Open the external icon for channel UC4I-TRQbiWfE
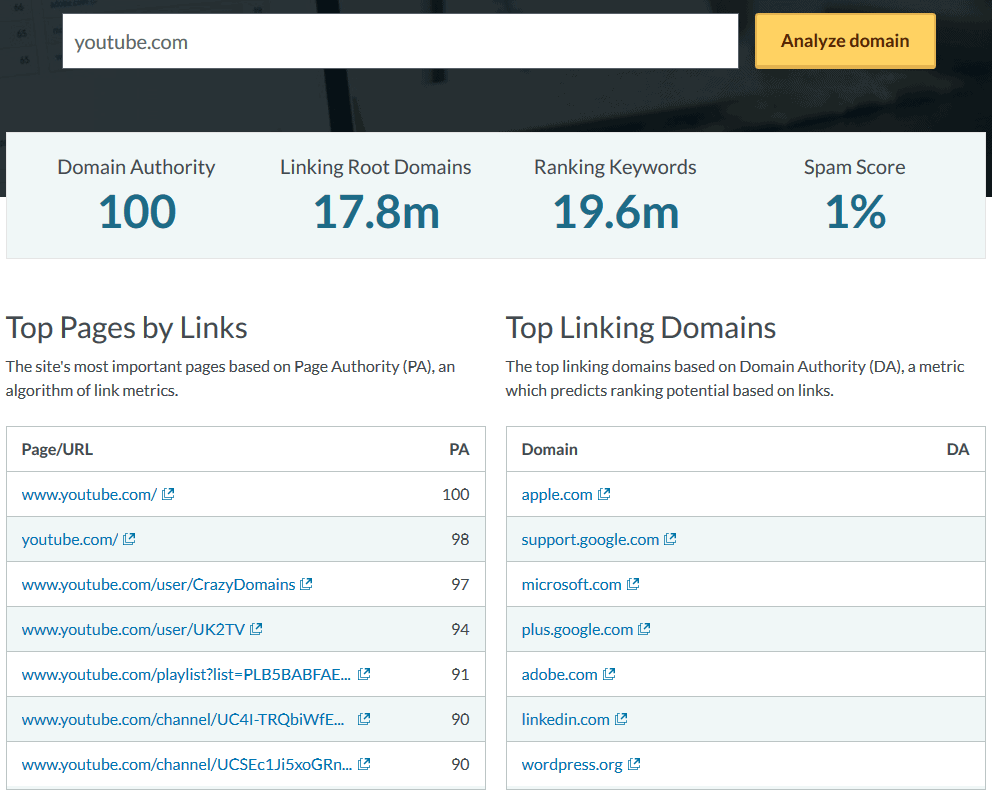Viewport: 992px width, 800px height. pyautogui.click(x=364, y=719)
